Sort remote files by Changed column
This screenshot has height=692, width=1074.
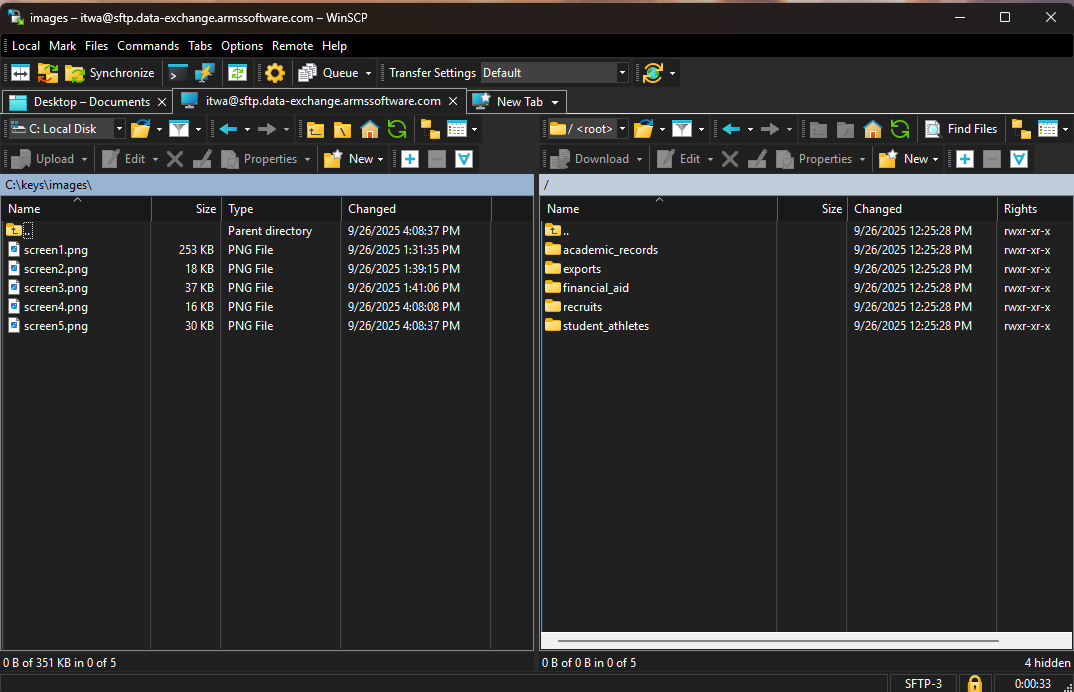pos(922,209)
